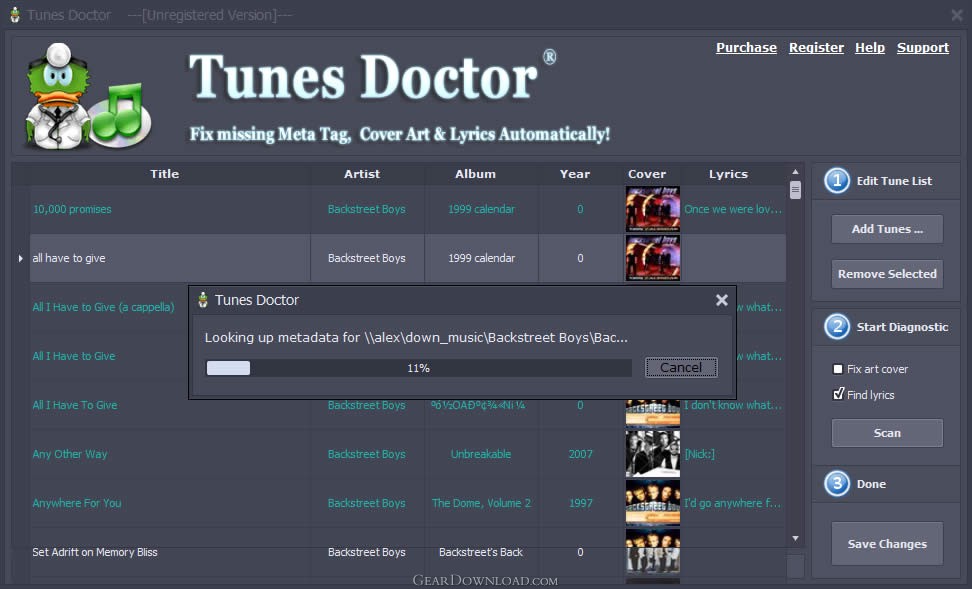Open the Purchase link
This screenshot has height=589, width=972.
pos(746,48)
